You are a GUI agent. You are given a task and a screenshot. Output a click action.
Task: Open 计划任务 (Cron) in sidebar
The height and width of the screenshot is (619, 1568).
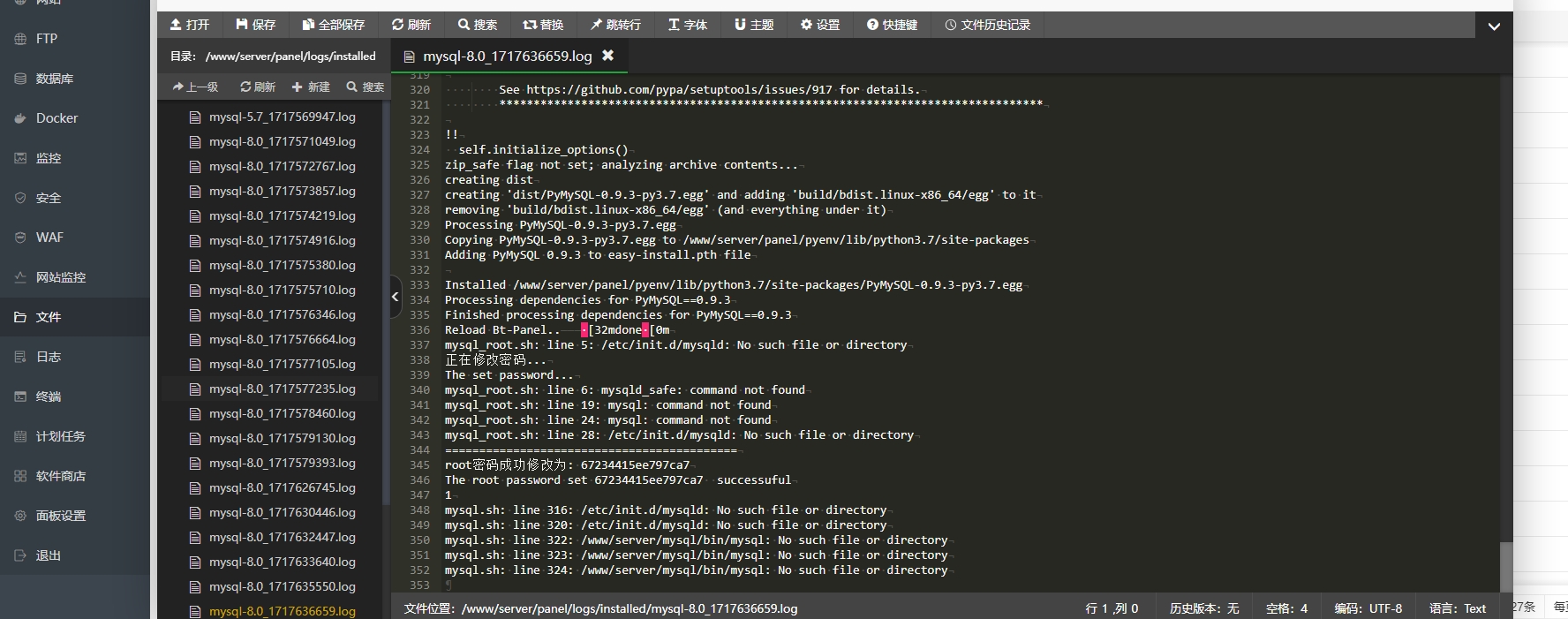pyautogui.click(x=75, y=436)
